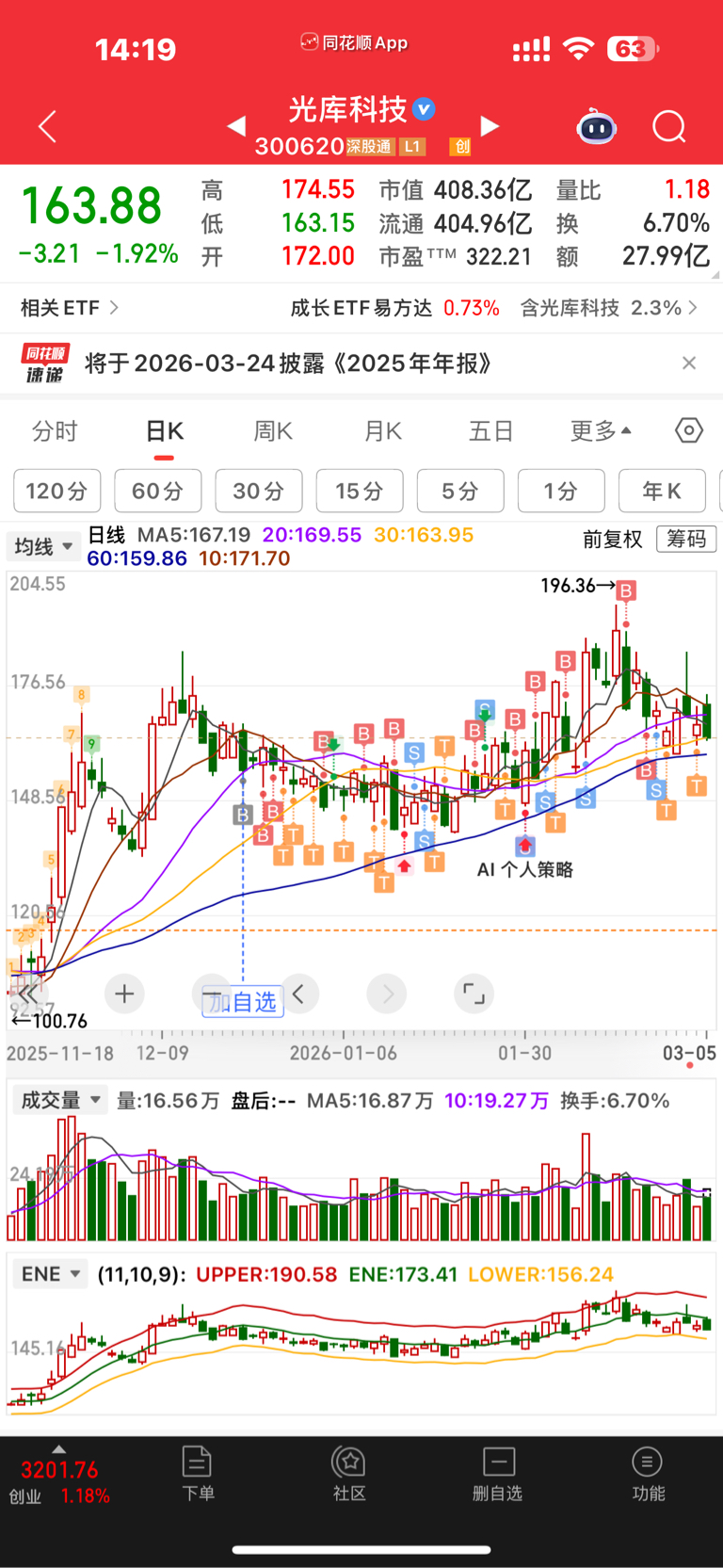The image size is (723, 1568).
Task: Enter fullscreen chart mode
Action: click(x=474, y=994)
